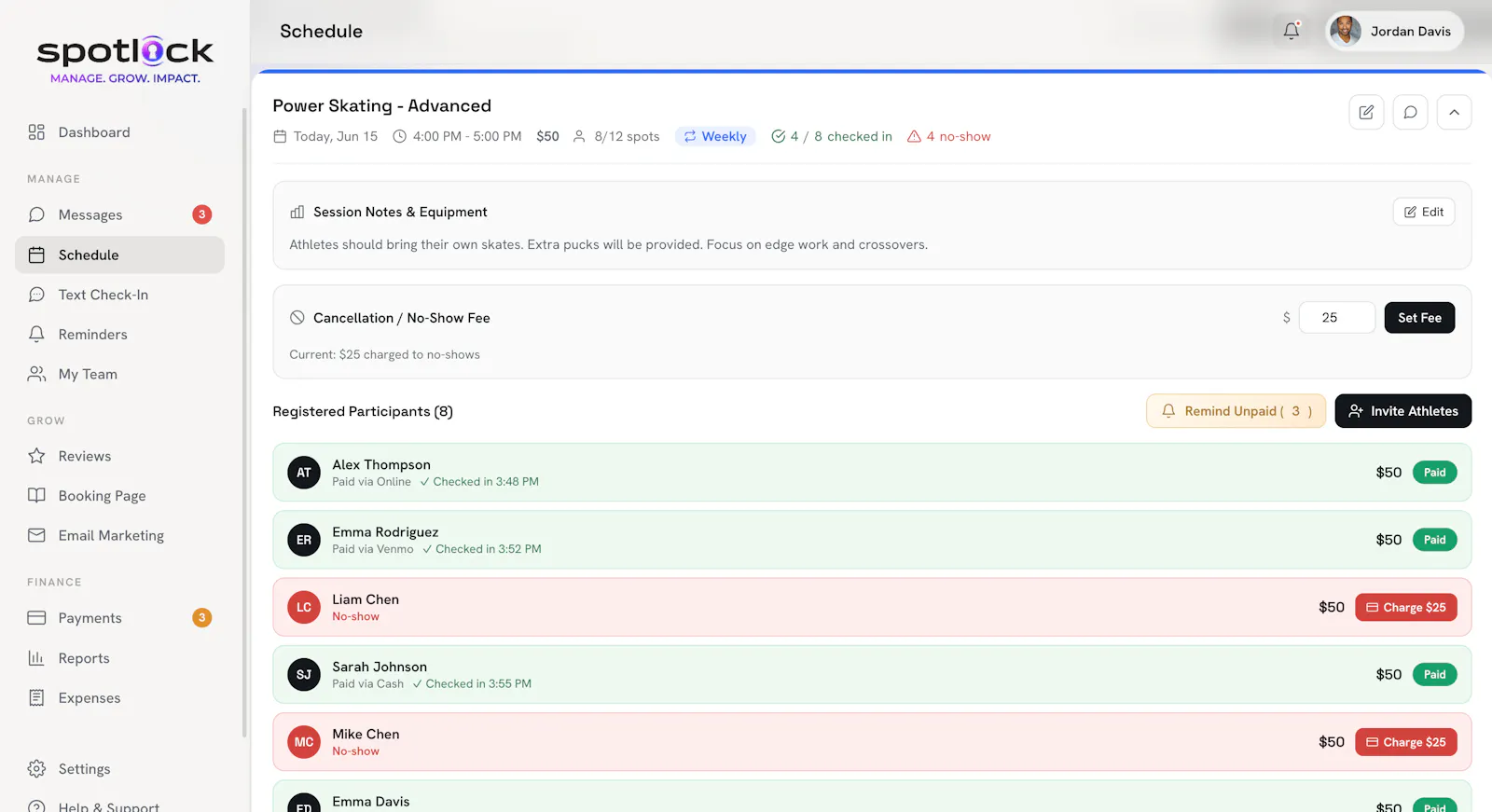Click 'Today, Jun 15' date text
Viewport: 1492px width, 812px height.
336,136
